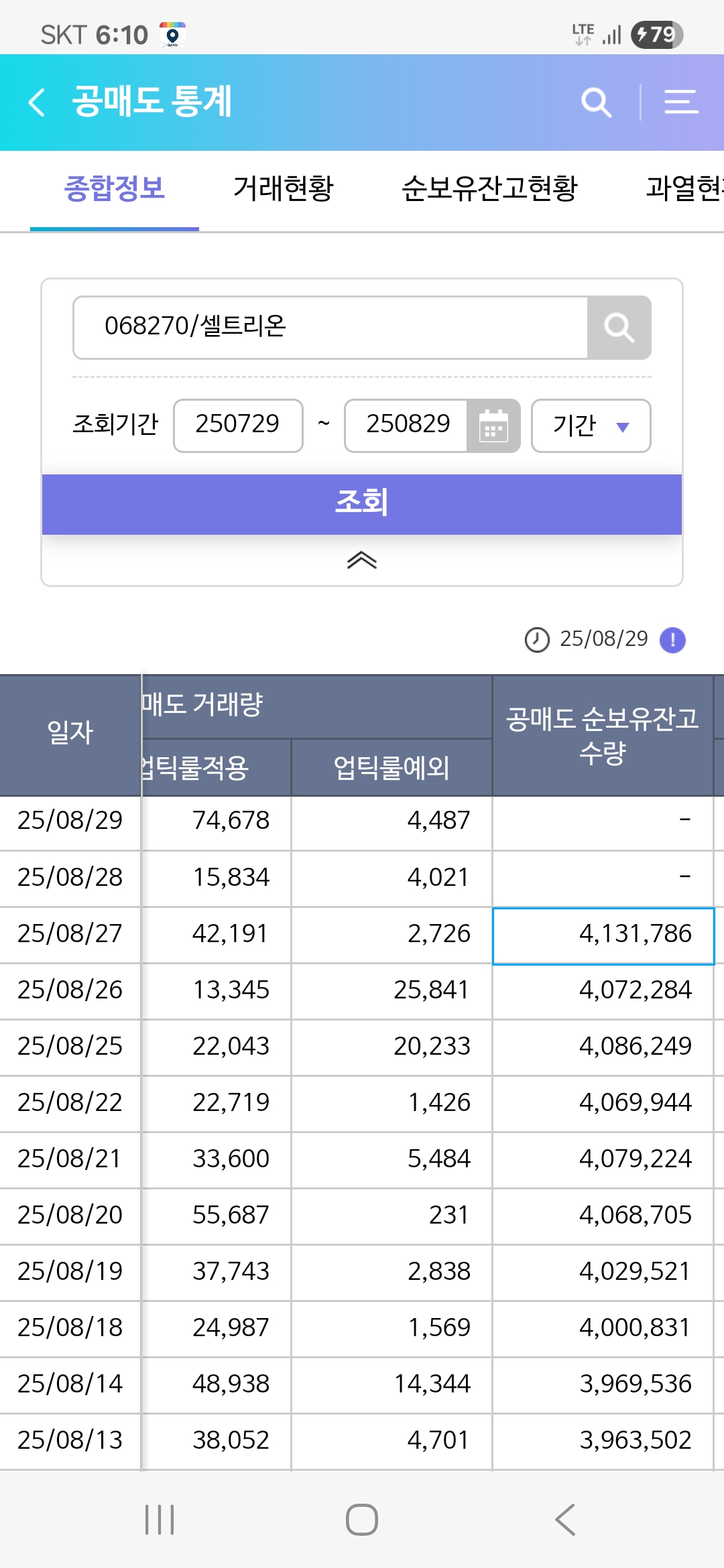Tap Android home navigation button
The height and width of the screenshot is (1568, 724).
pyautogui.click(x=362, y=1520)
